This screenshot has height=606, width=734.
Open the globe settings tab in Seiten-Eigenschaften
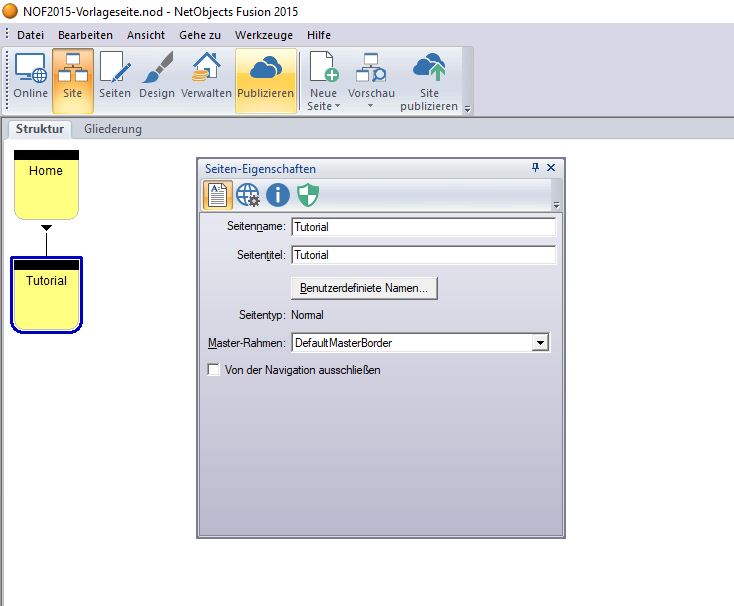point(248,195)
